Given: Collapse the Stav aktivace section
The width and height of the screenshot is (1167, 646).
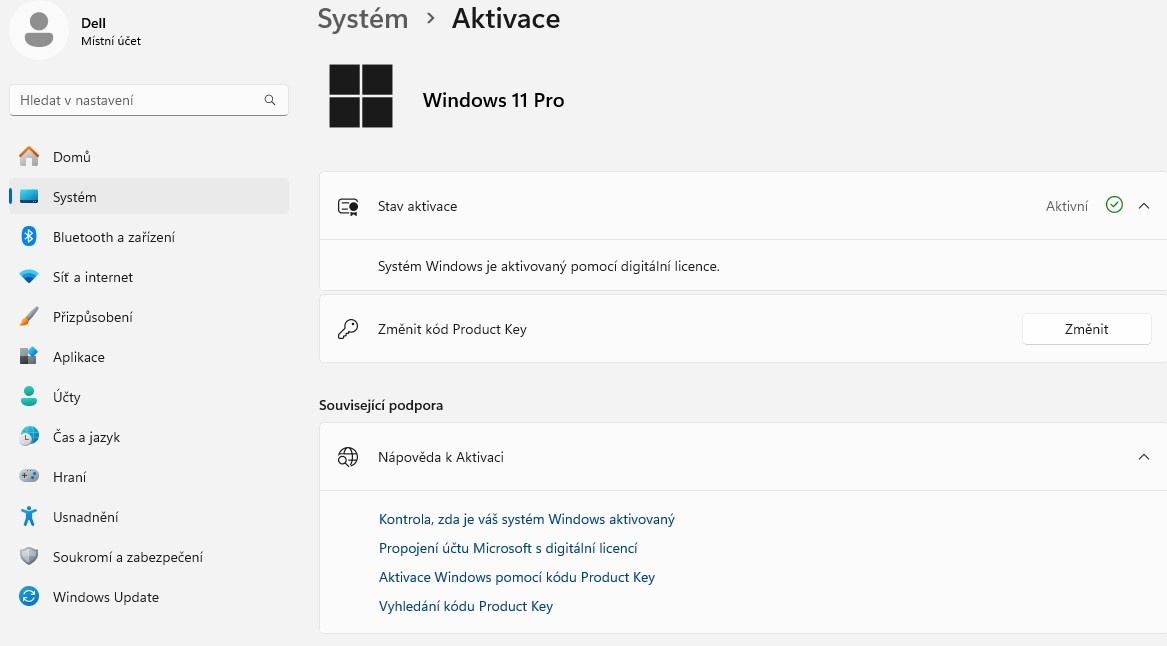Looking at the screenshot, I should tap(1144, 206).
